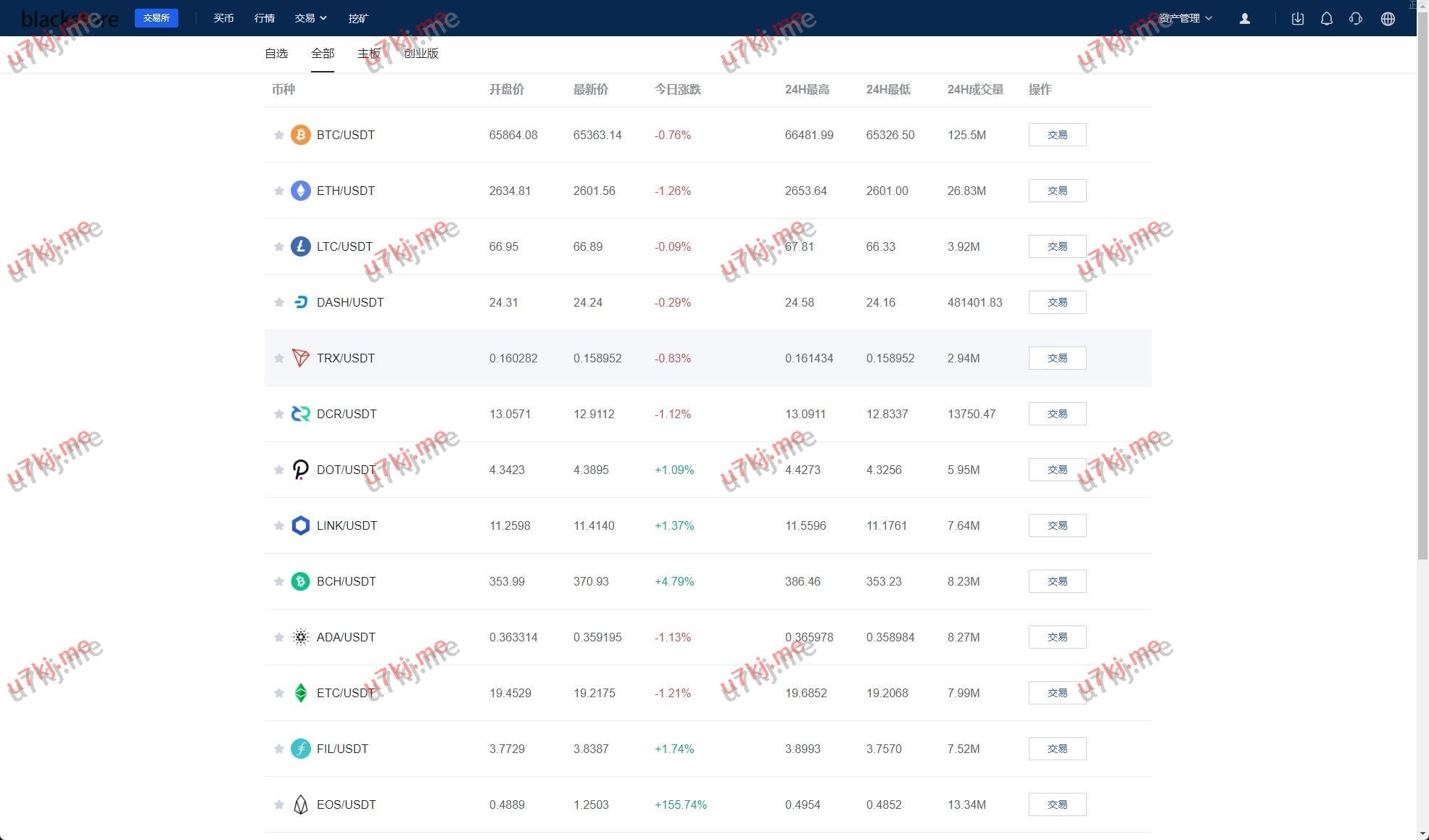Image resolution: width=1429 pixels, height=840 pixels.
Task: Open the 行情 menu item
Action: [265, 18]
